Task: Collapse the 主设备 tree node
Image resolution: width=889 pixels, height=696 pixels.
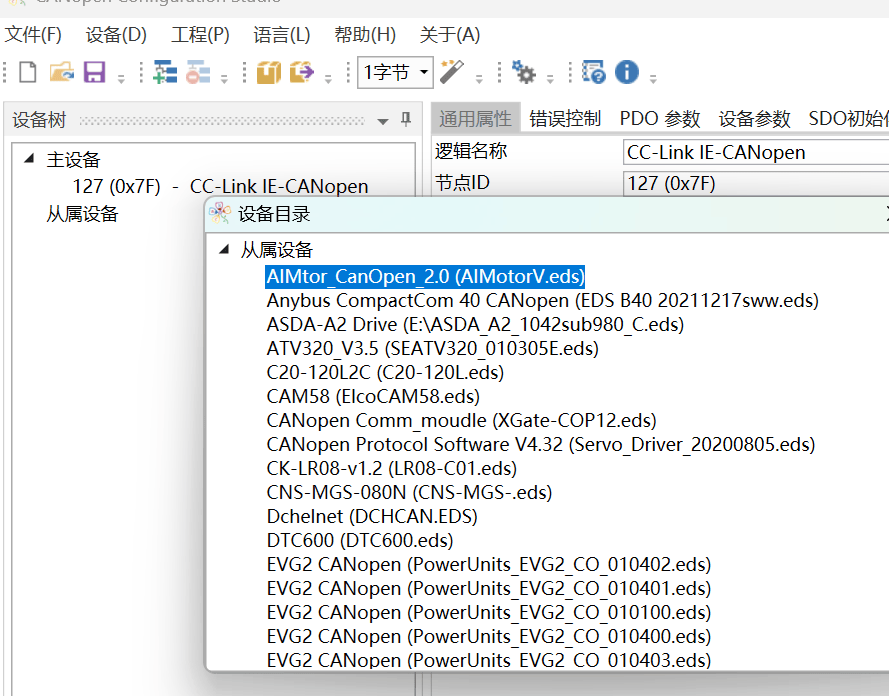Action: [x=29, y=159]
